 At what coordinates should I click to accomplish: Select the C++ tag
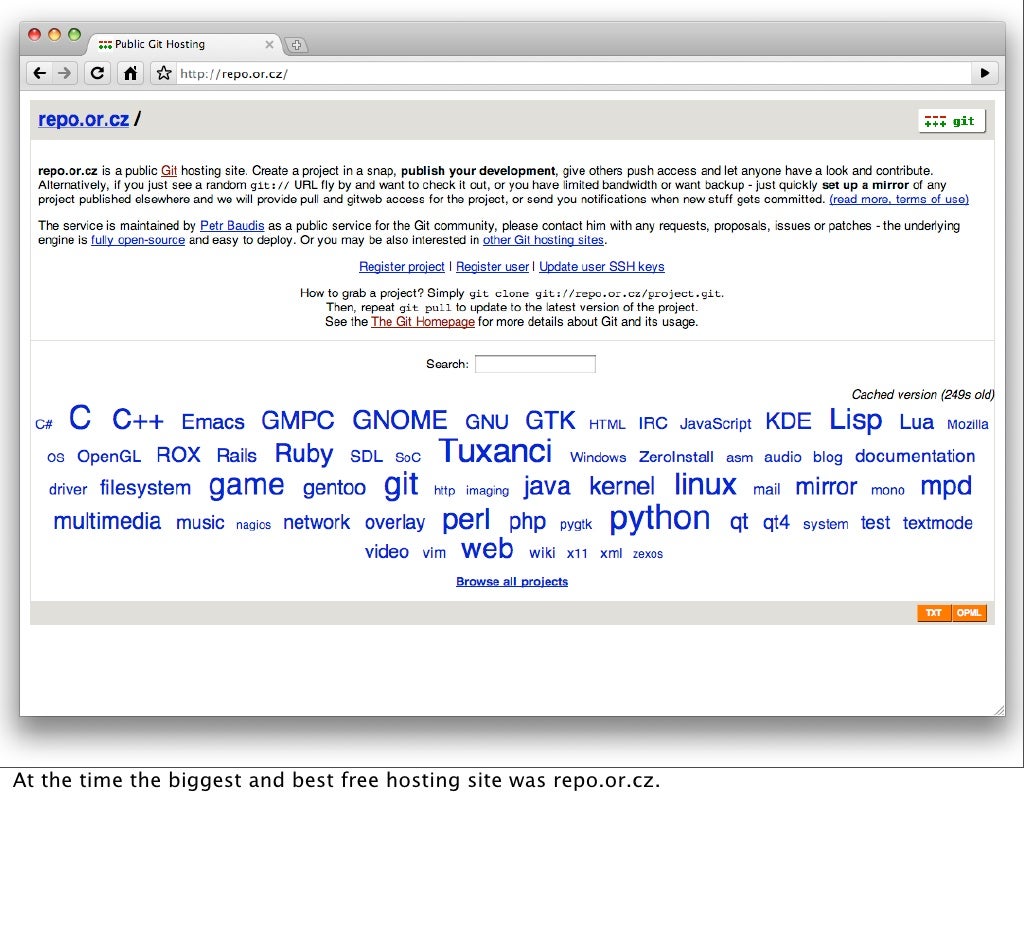pos(138,420)
